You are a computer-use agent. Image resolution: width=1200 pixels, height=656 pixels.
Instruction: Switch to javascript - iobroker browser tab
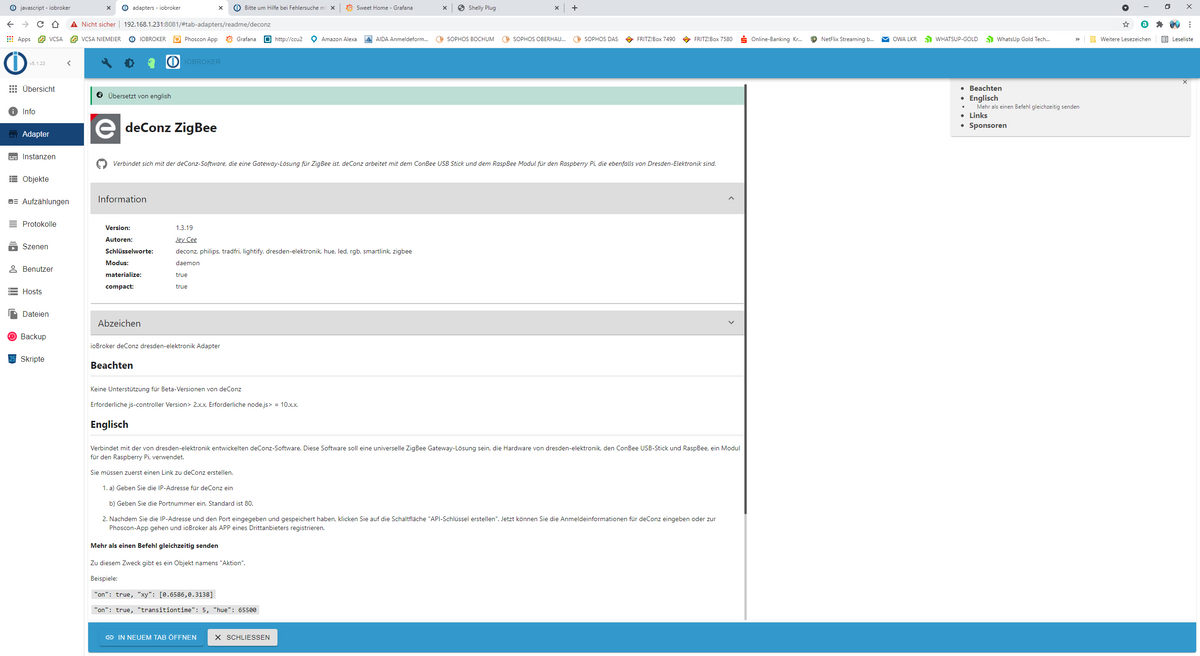tap(57, 7)
